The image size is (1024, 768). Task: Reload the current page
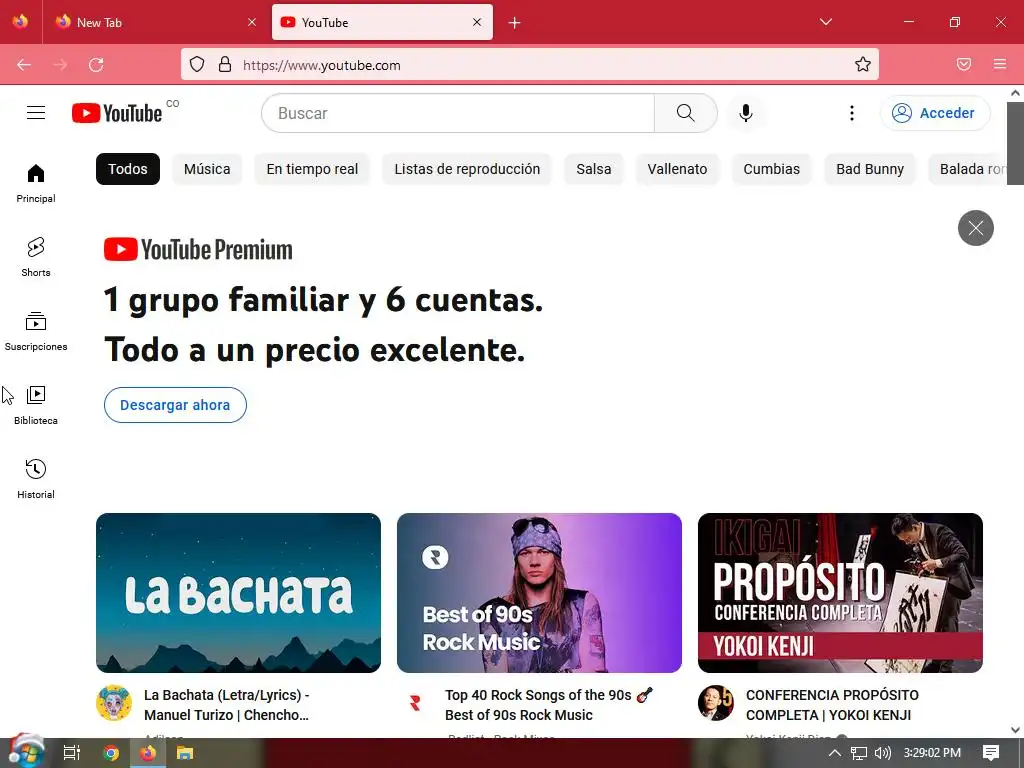click(x=96, y=65)
